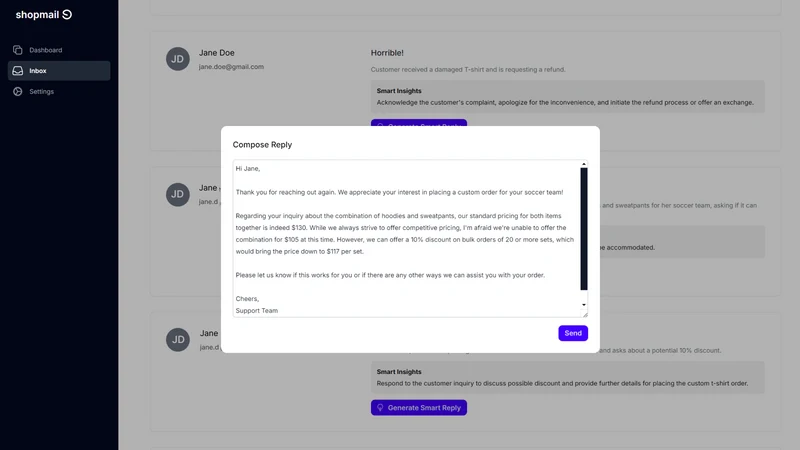Click the refund-process insight text

[565, 103]
